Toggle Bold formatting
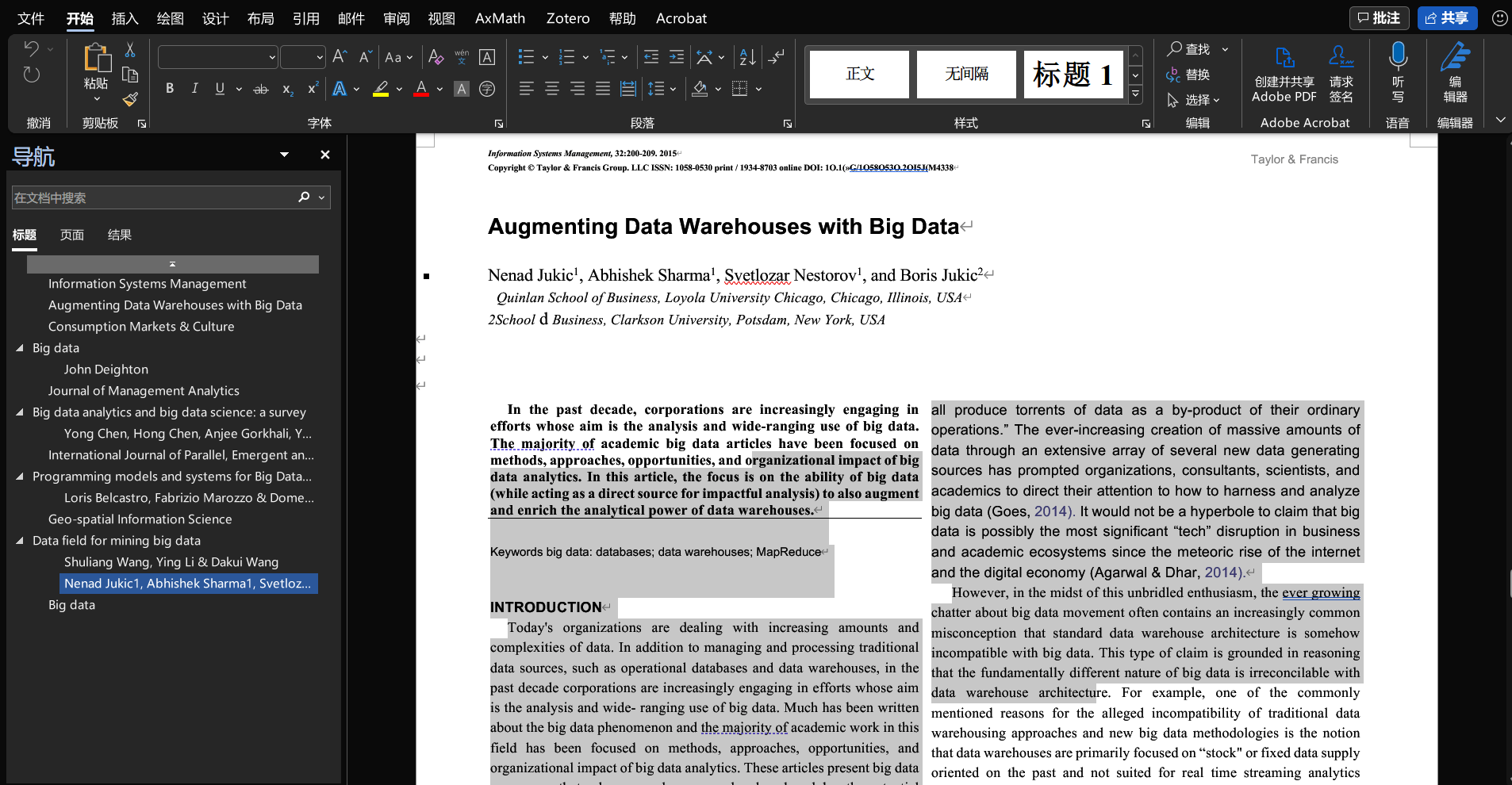This screenshot has width=1512, height=785. coord(169,89)
